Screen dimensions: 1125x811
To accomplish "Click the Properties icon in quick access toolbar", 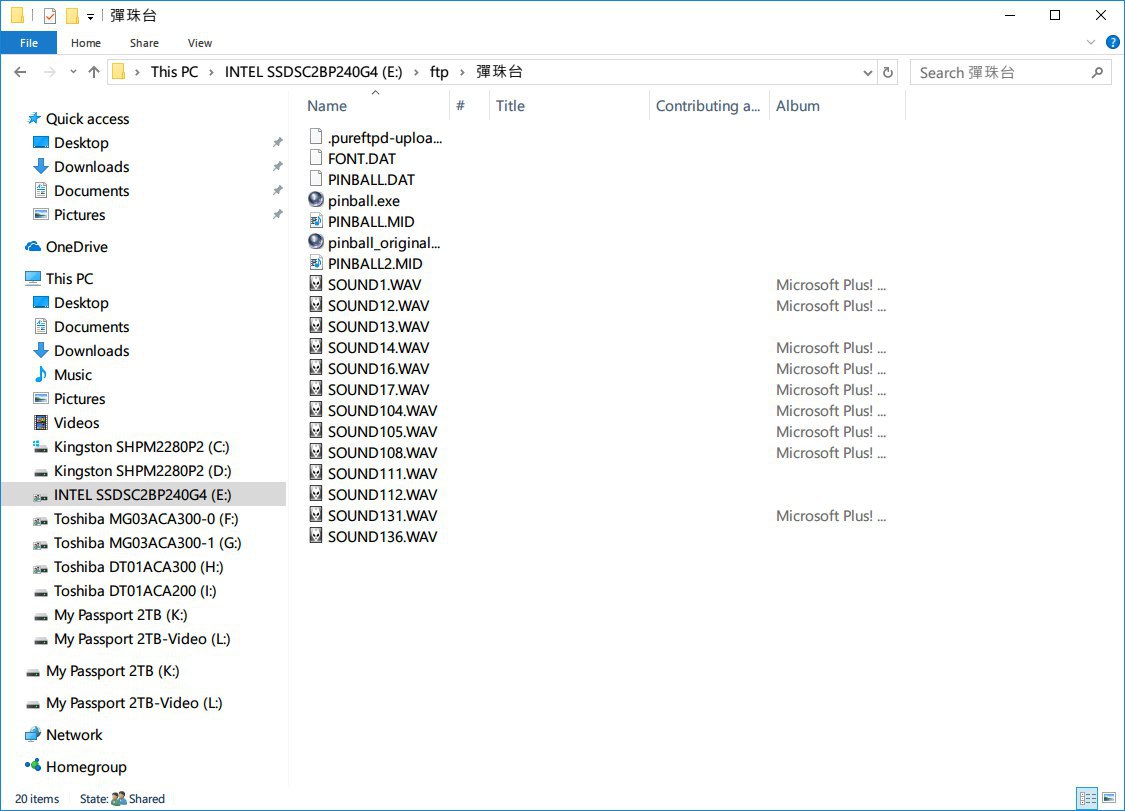I will (x=50, y=16).
